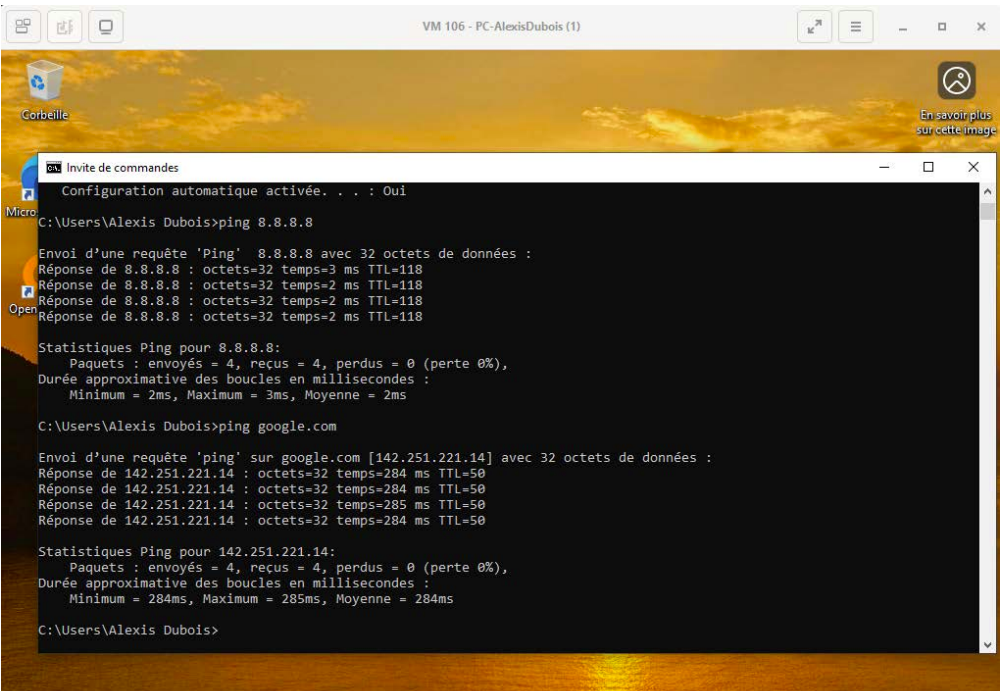Image resolution: width=1000 pixels, height=691 pixels.
Task: Click the first viewer toolbar icon at top-left
Action: (23, 27)
